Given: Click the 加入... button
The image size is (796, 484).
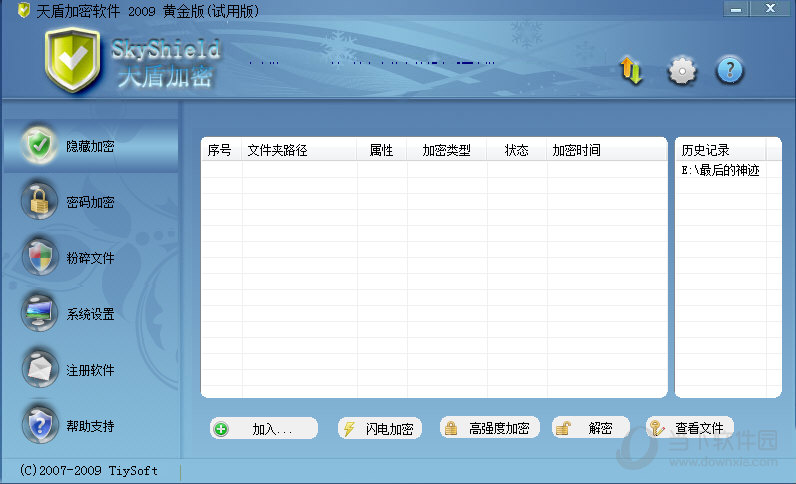Looking at the screenshot, I should [264, 429].
